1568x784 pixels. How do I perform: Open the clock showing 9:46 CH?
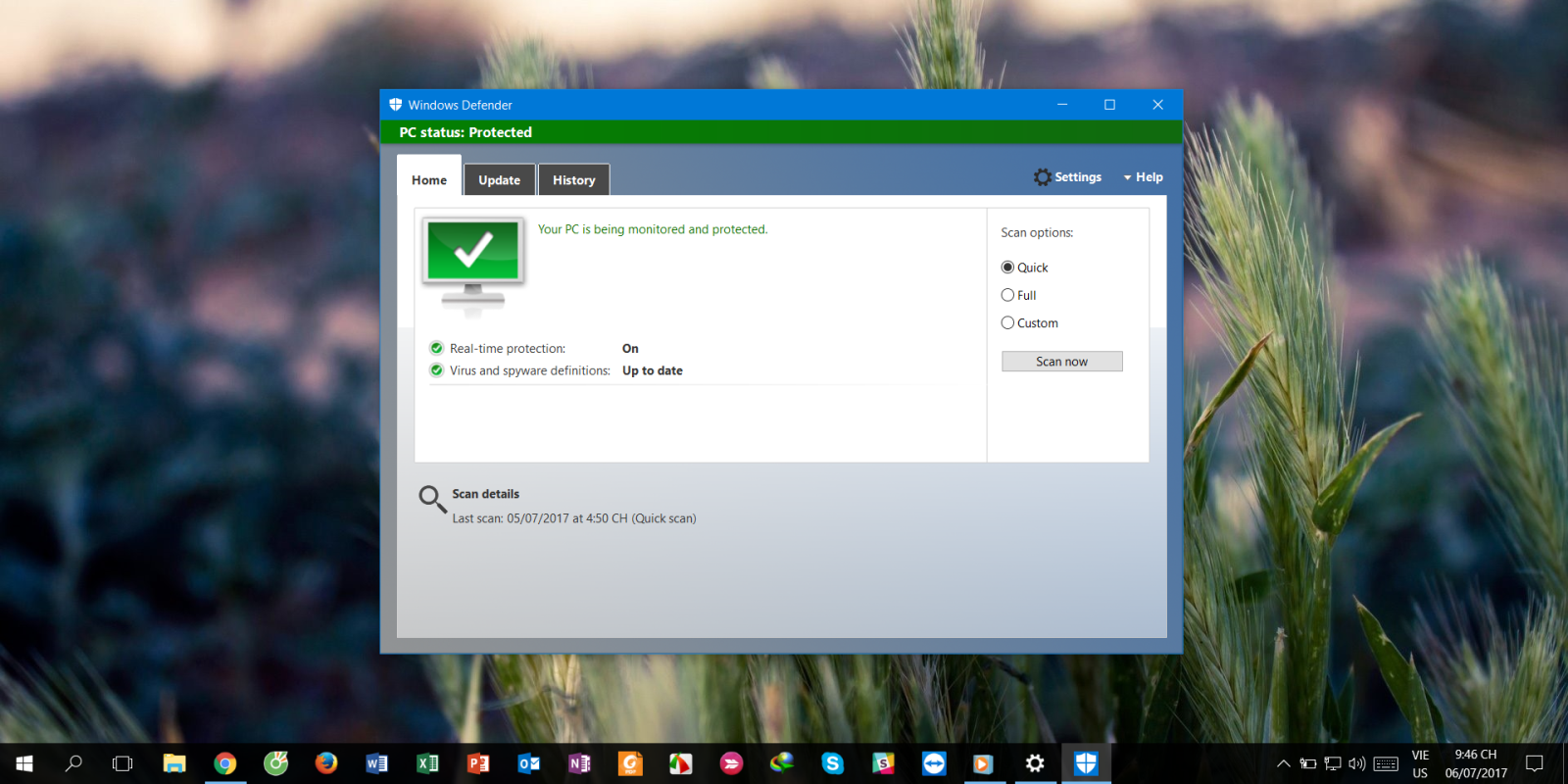pyautogui.click(x=1476, y=763)
